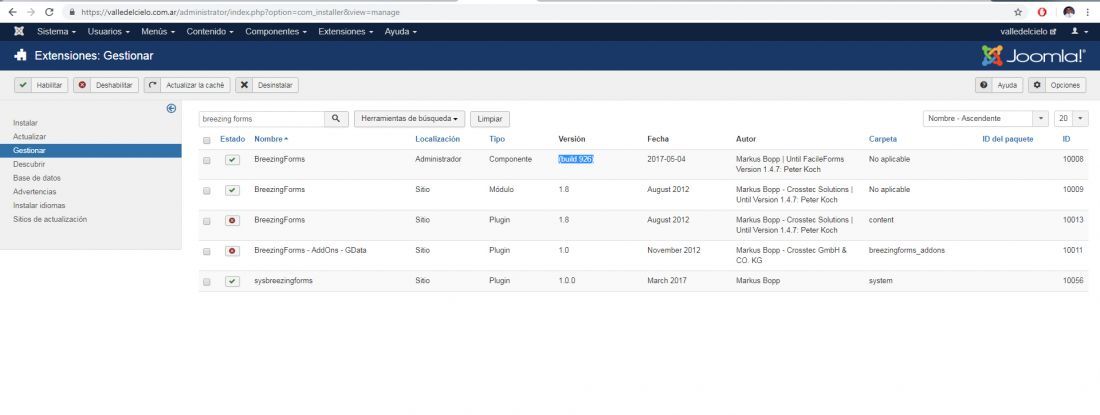Click the highlighted (build 926) version text
The image size is (1100, 415).
pyautogui.click(x=576, y=159)
